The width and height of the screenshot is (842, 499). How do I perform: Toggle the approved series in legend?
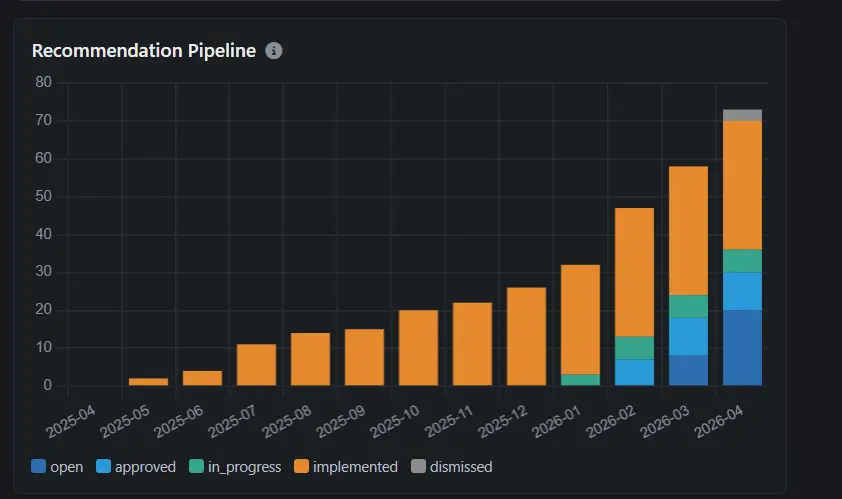[136, 467]
